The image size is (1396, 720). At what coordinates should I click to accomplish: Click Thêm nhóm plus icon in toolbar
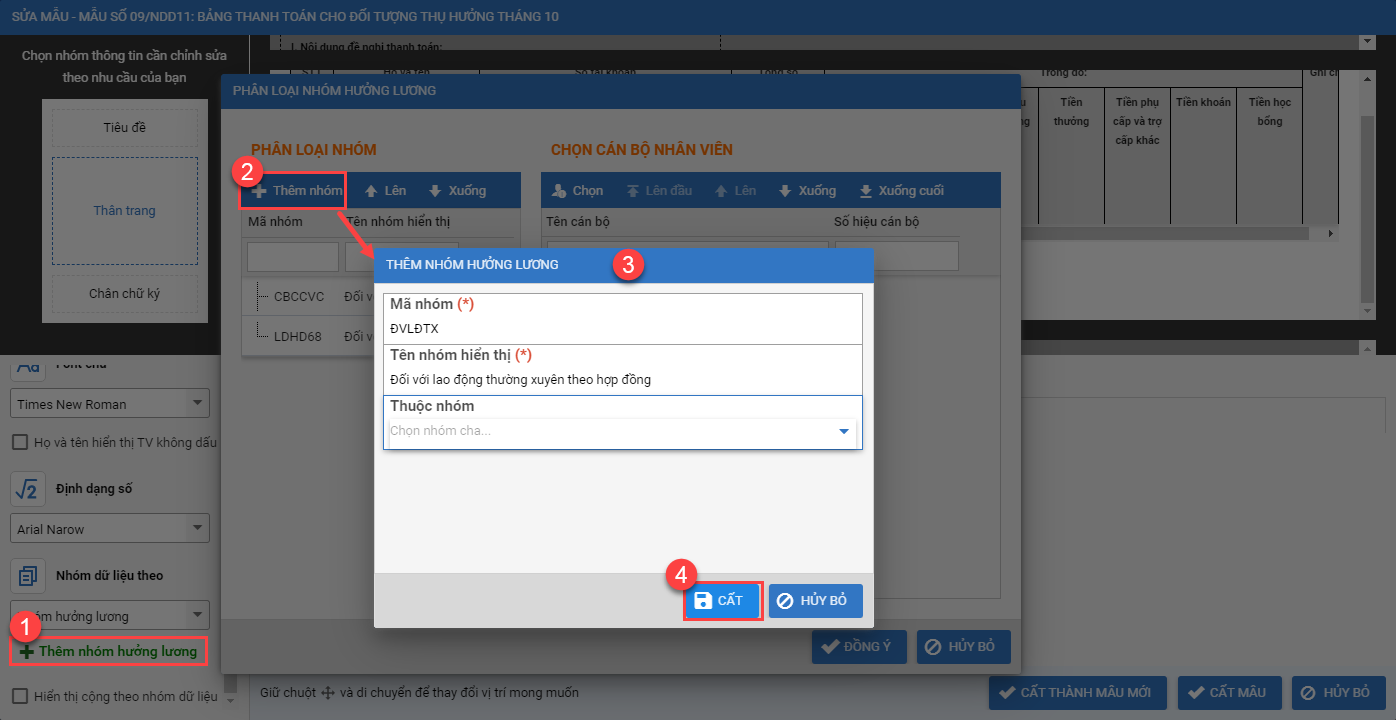click(x=259, y=191)
